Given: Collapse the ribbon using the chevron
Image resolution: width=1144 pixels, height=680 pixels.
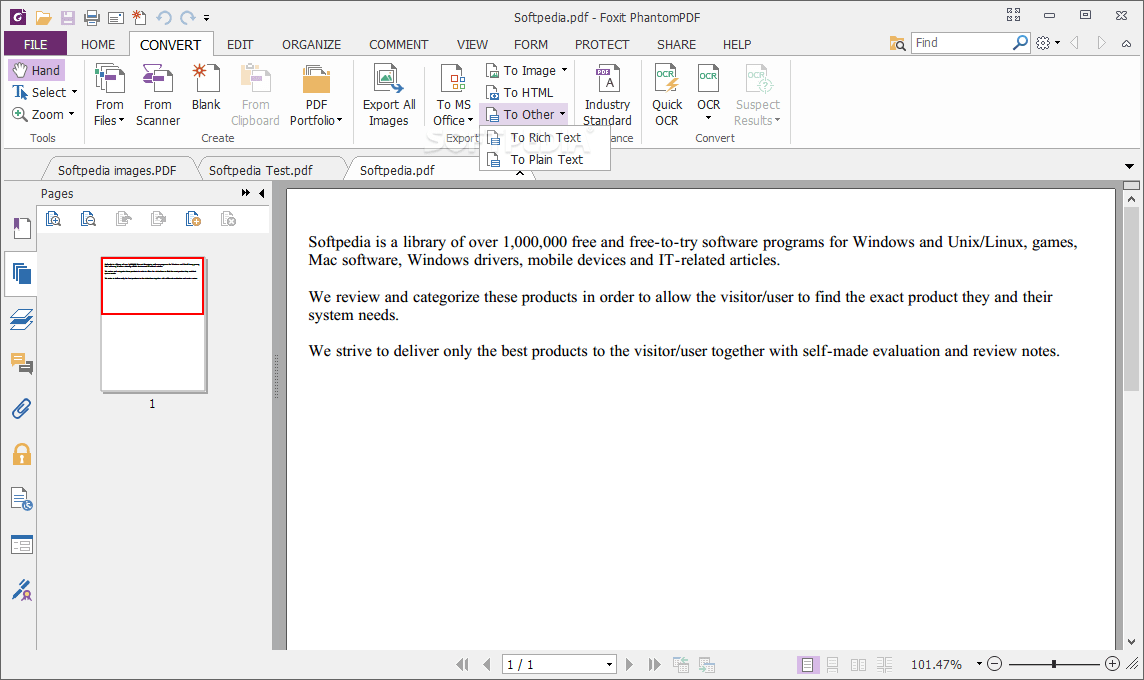Looking at the screenshot, I should (x=1126, y=44).
